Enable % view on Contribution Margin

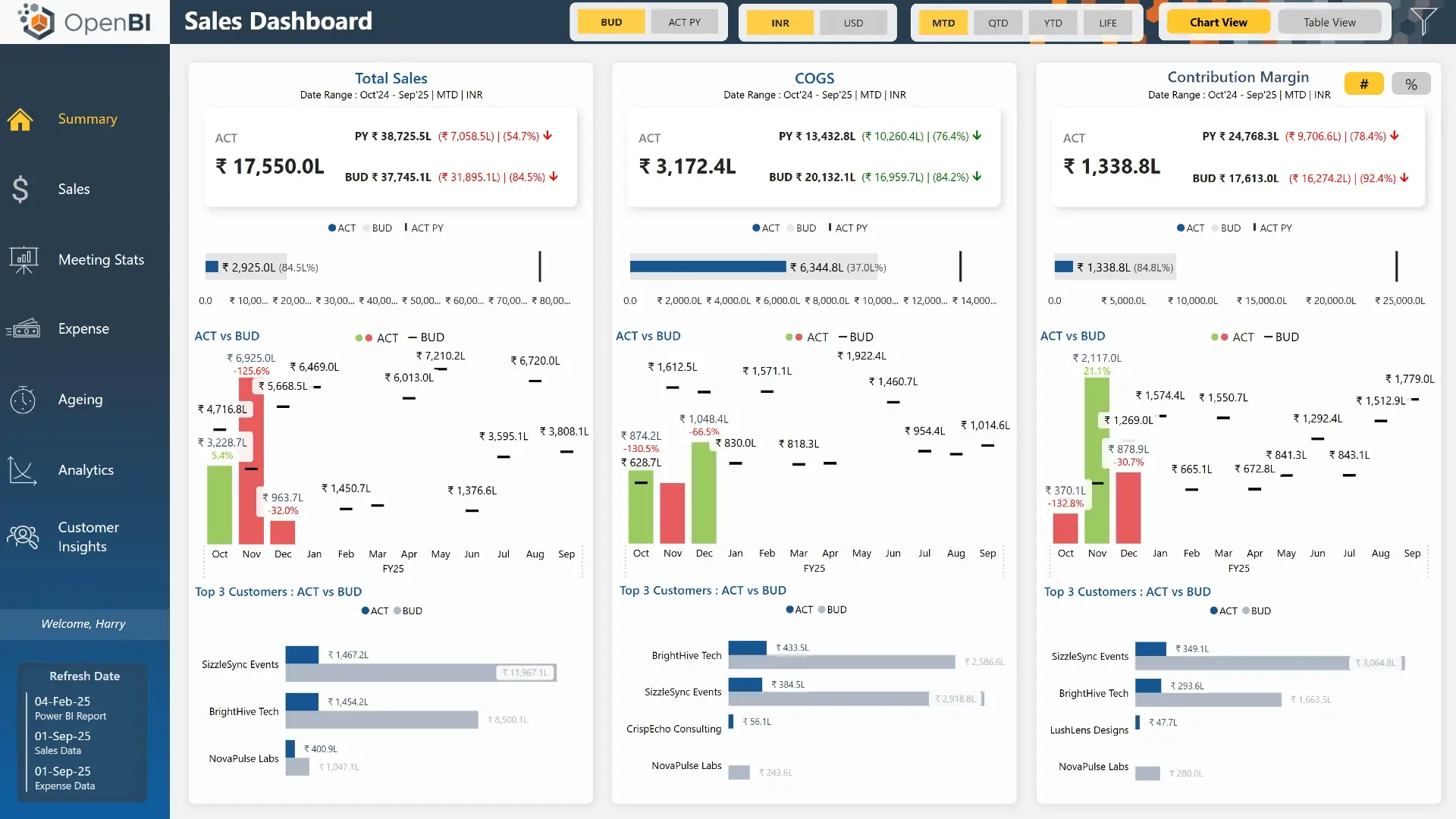click(x=1411, y=83)
